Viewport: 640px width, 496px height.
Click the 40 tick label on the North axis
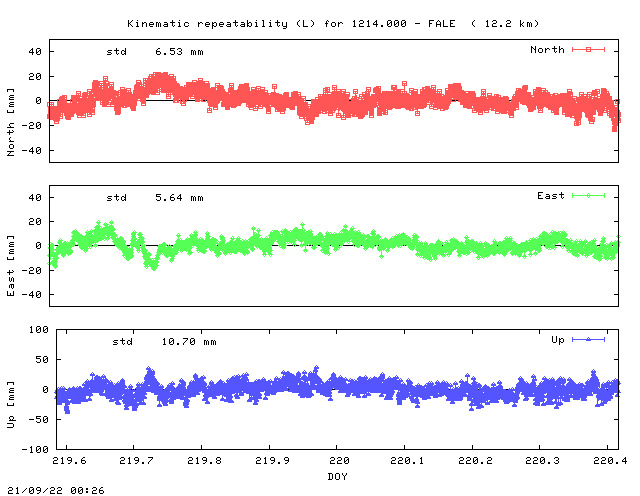coord(35,51)
